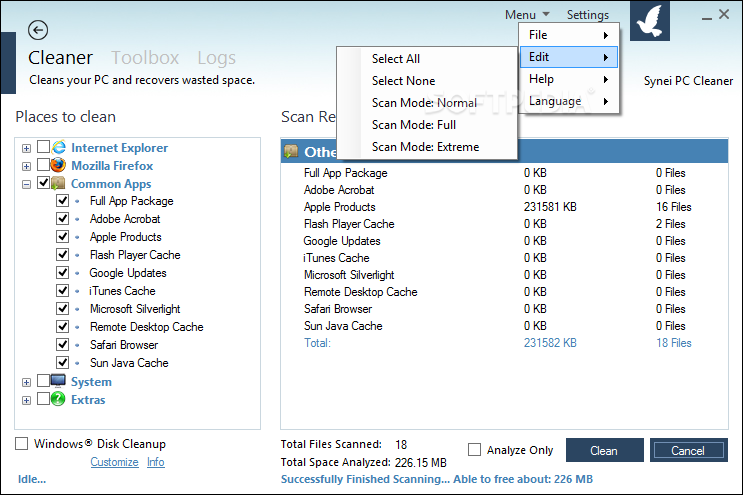Set Scan Mode: Full

click(x=426, y=125)
